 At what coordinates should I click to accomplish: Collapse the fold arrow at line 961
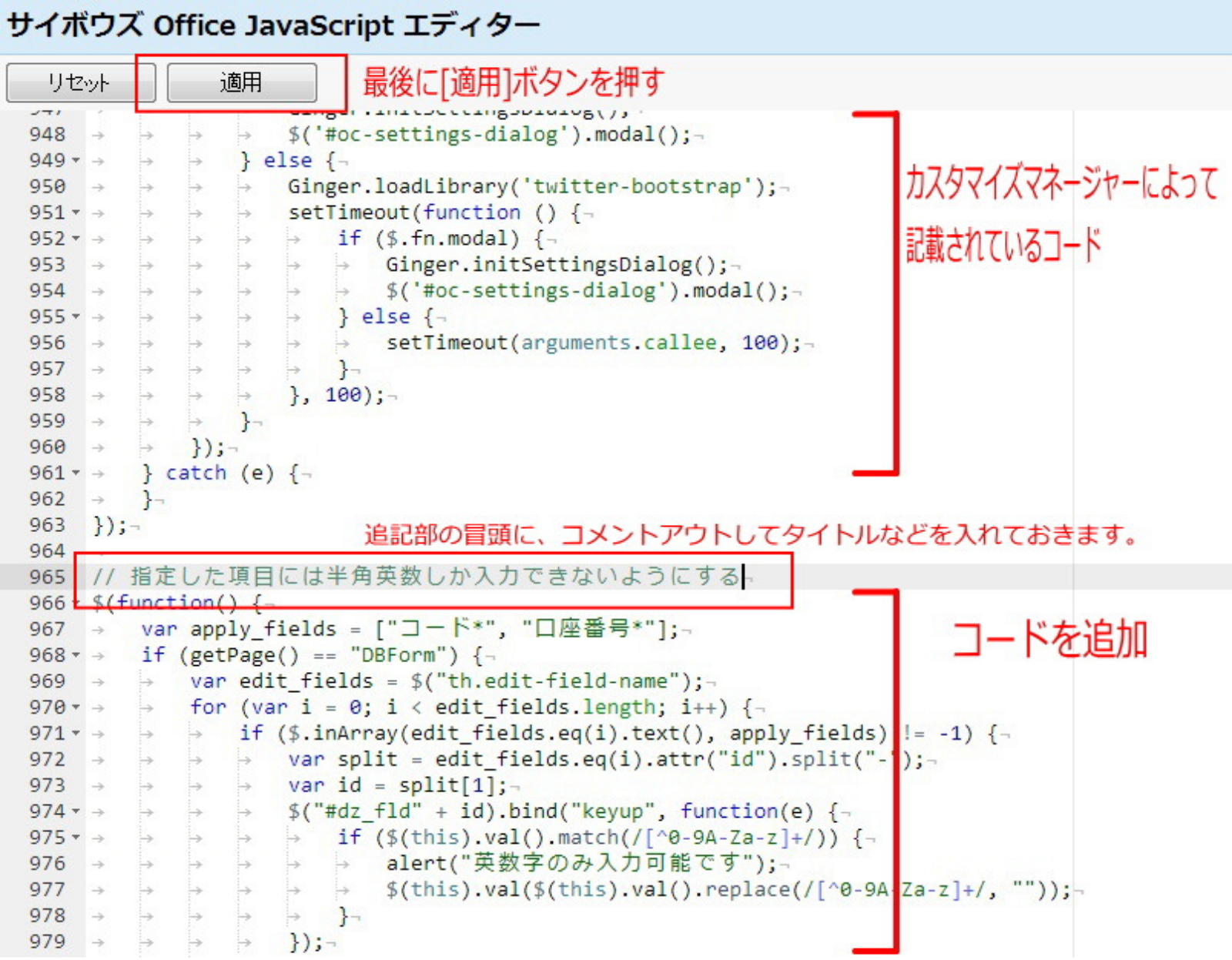click(75, 473)
